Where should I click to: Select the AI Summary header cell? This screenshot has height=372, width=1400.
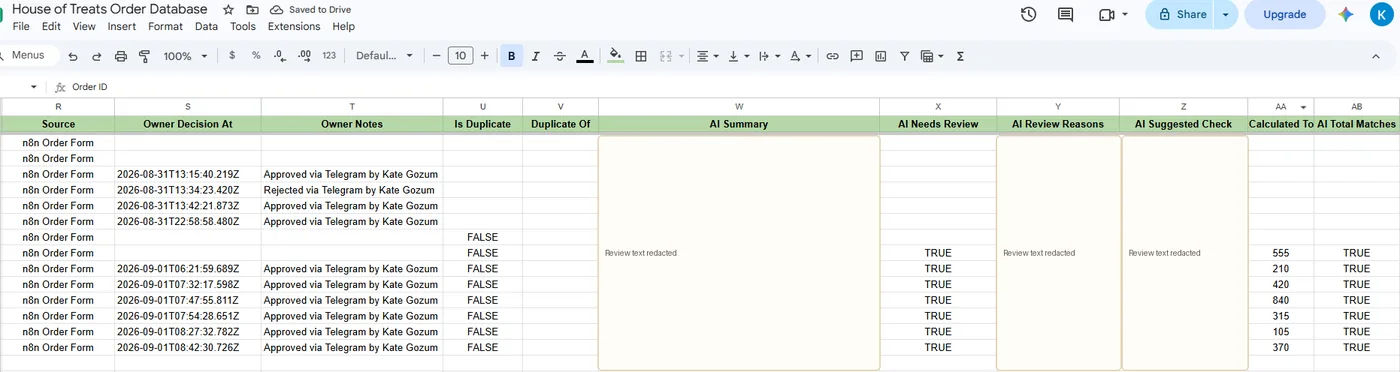[739, 124]
